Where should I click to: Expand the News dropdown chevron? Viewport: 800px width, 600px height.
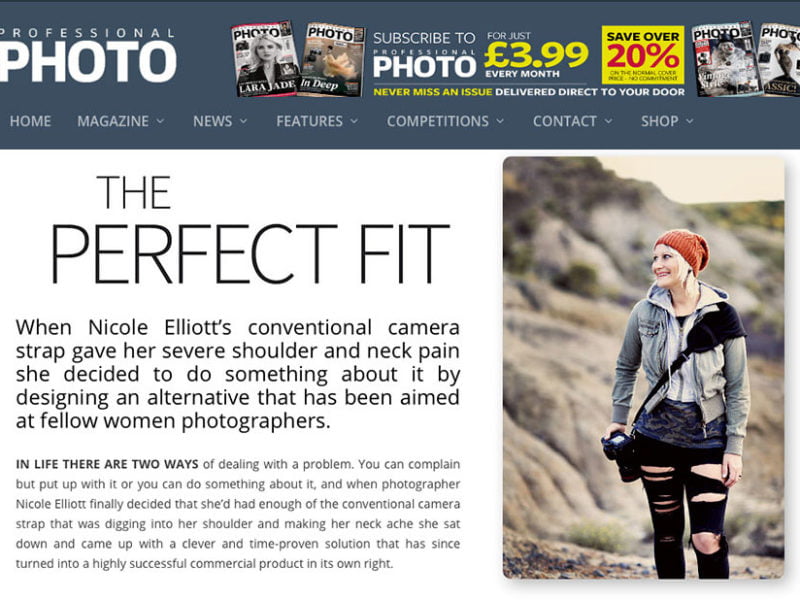(x=243, y=121)
